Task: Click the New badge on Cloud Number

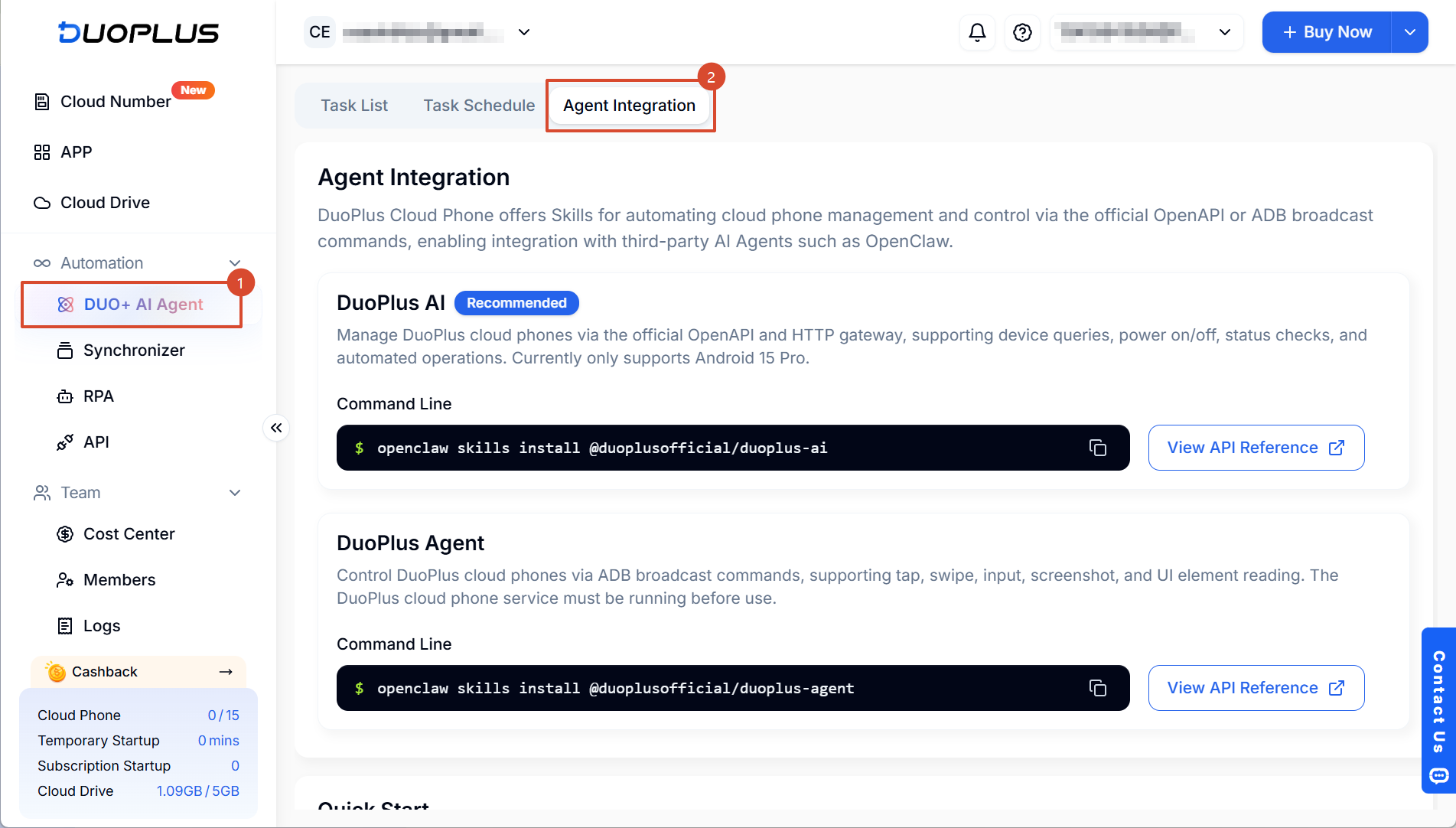Action: click(193, 90)
